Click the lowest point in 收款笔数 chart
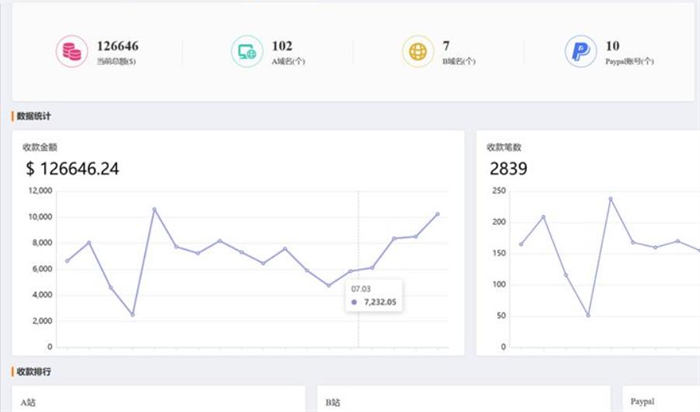The image size is (700, 412). click(588, 315)
